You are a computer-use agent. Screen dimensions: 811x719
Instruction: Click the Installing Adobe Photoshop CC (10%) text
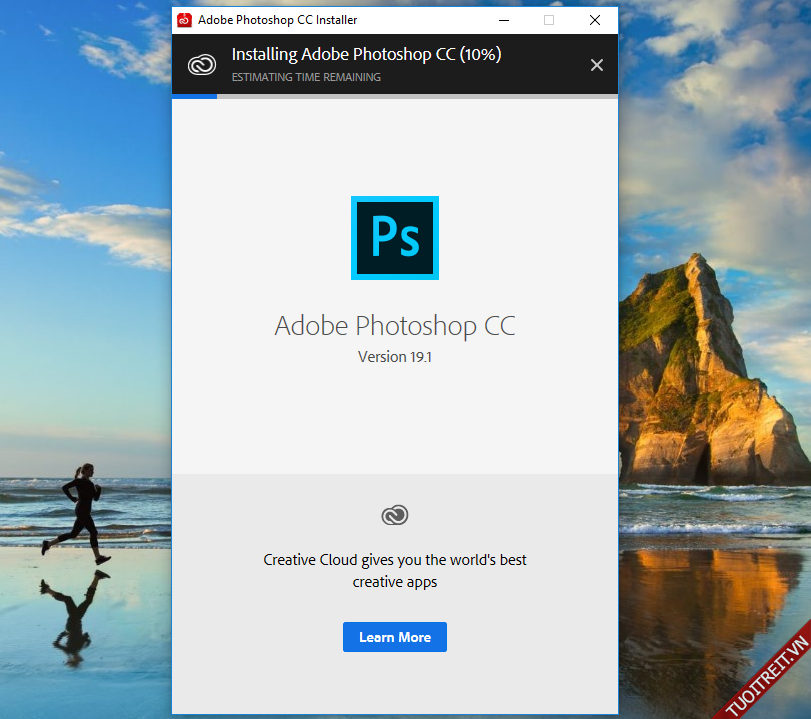pyautogui.click(x=366, y=54)
